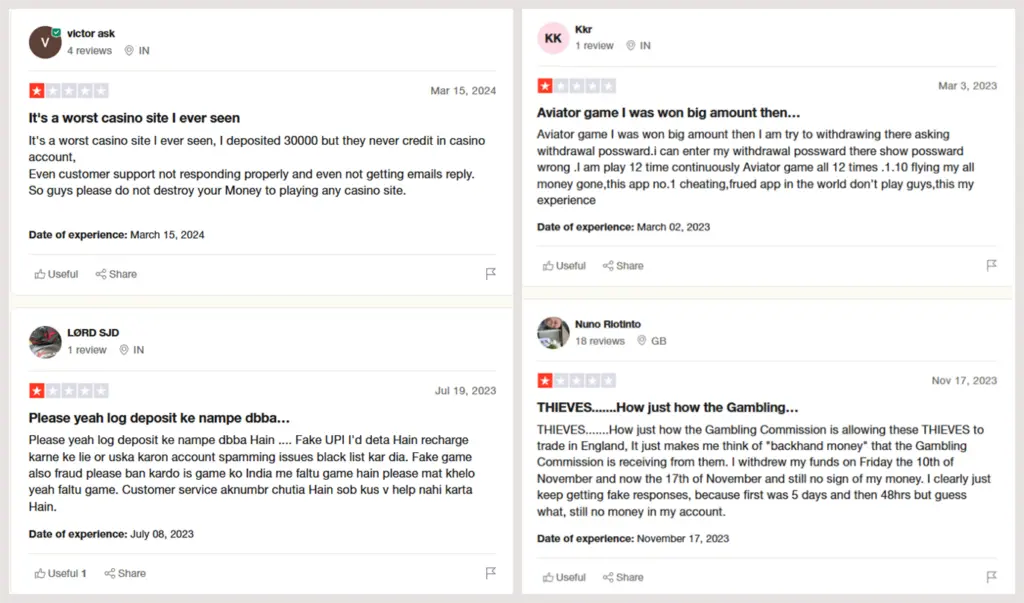The image size is (1024, 603).
Task: Open the pink KK avatar profile
Action: pos(553,38)
